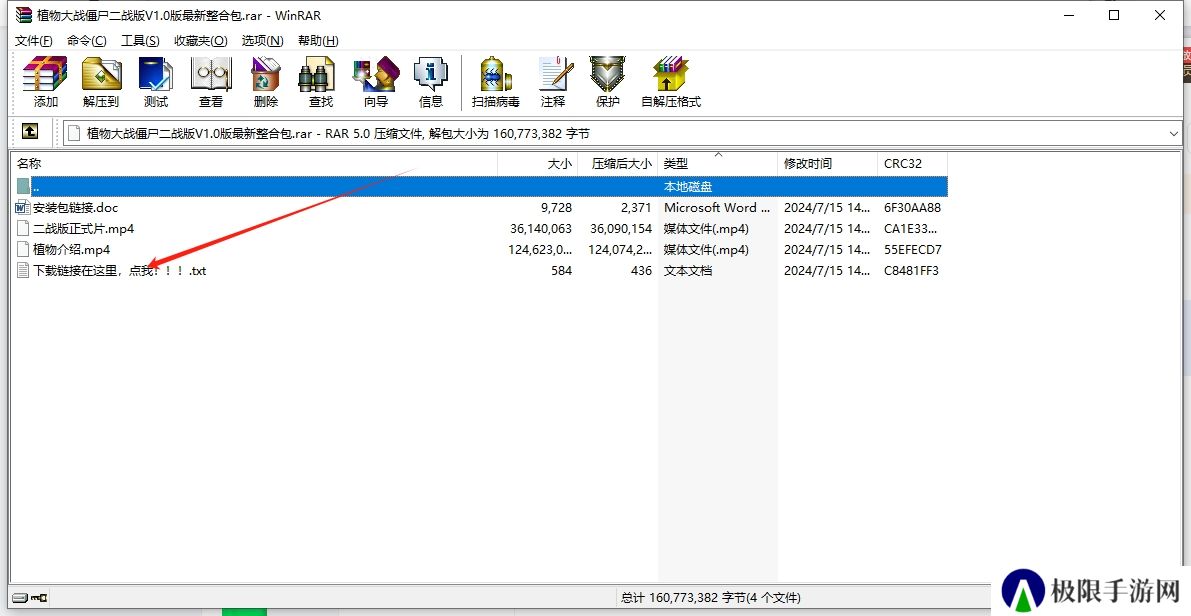Click the packed size value 436
The height and width of the screenshot is (616, 1191).
pos(641,270)
